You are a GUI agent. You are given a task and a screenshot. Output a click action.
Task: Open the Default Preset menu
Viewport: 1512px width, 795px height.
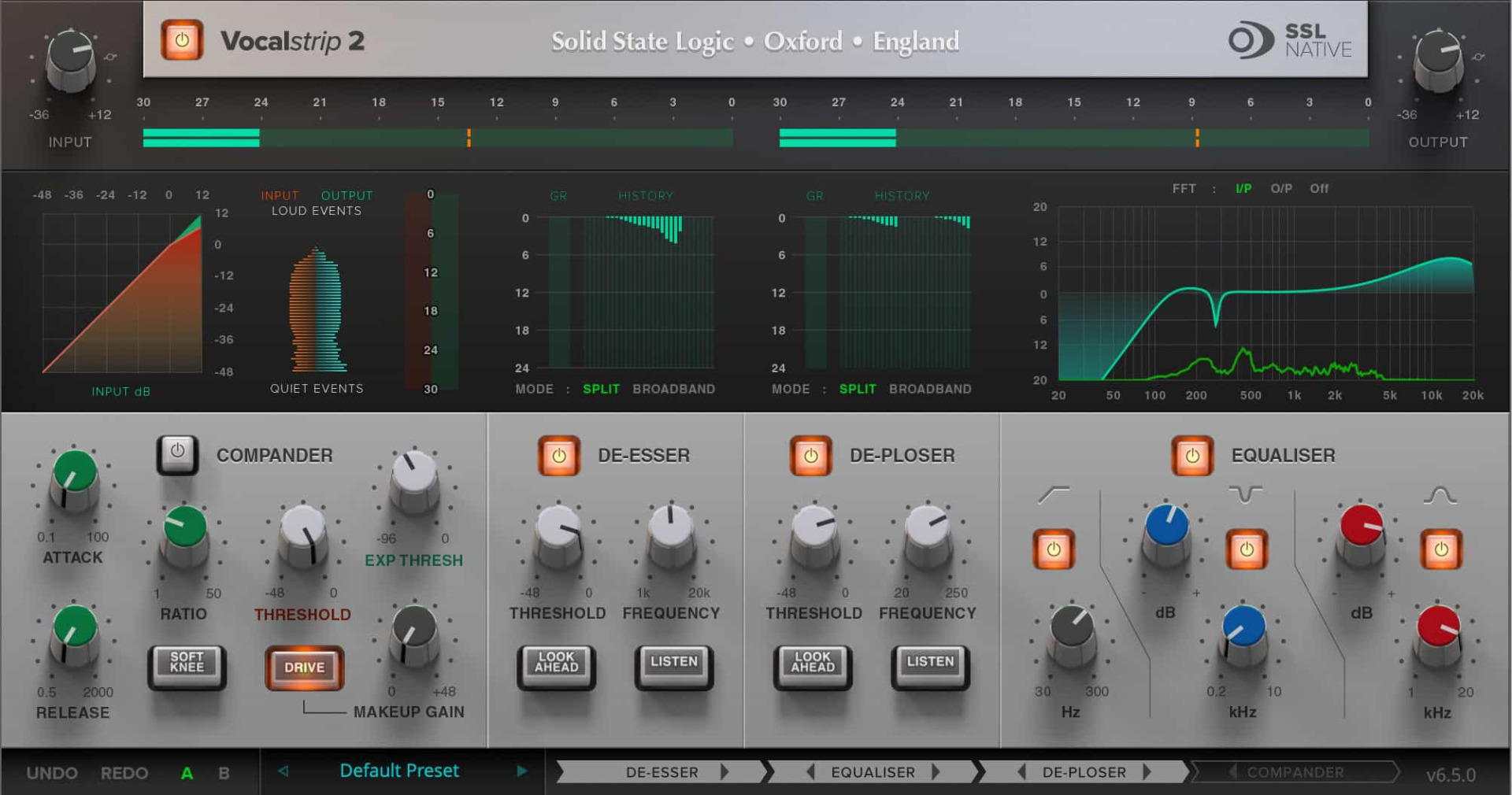pyautogui.click(x=399, y=771)
